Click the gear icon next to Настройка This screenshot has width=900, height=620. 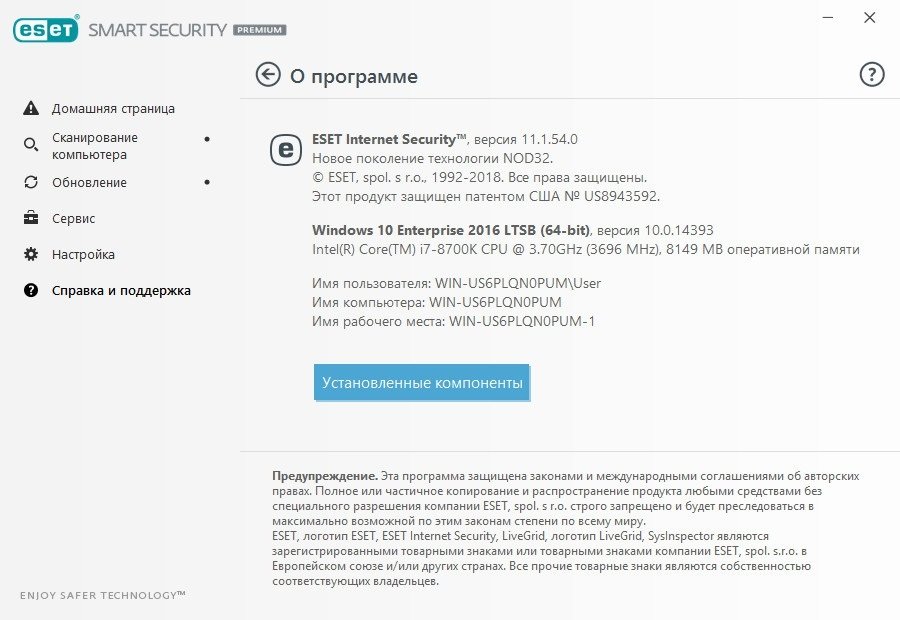pos(31,254)
